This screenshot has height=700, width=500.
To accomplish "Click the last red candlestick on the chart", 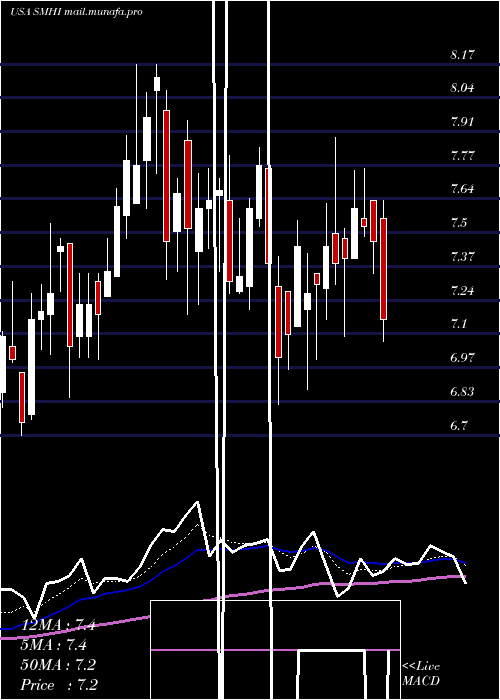I will [x=383, y=269].
